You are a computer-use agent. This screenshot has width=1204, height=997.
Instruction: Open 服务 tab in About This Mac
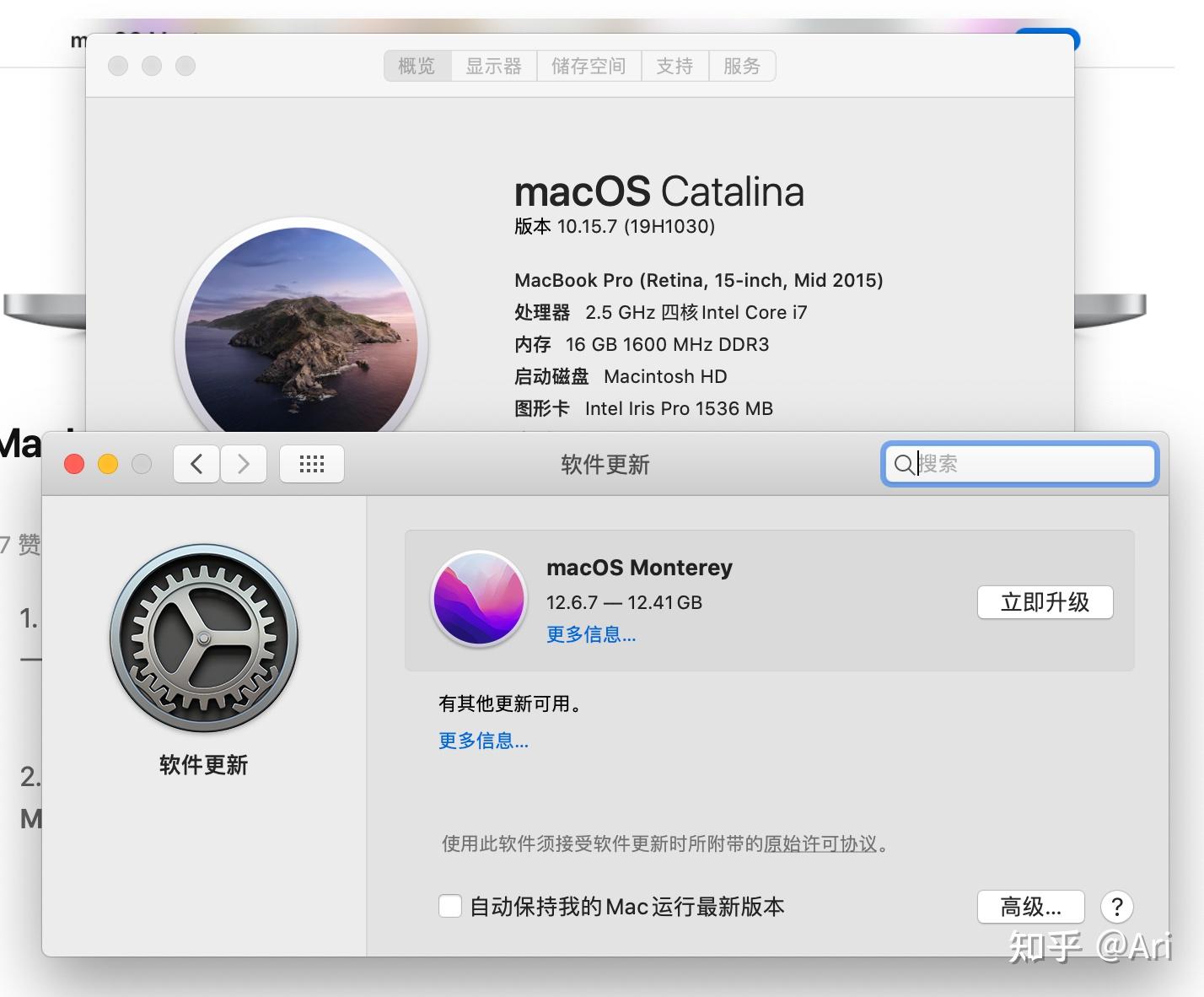point(742,66)
